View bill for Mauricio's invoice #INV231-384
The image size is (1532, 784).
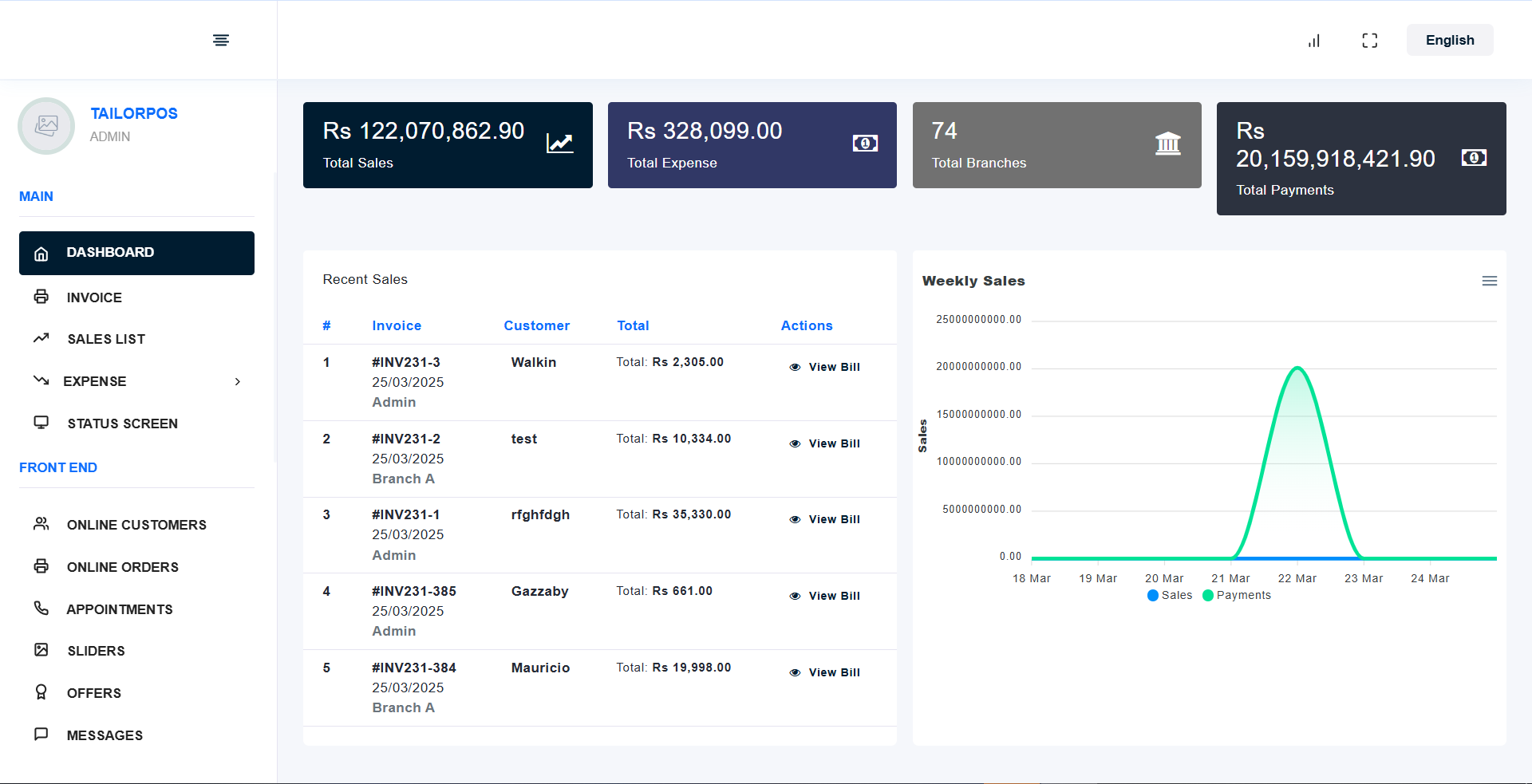pyautogui.click(x=825, y=672)
